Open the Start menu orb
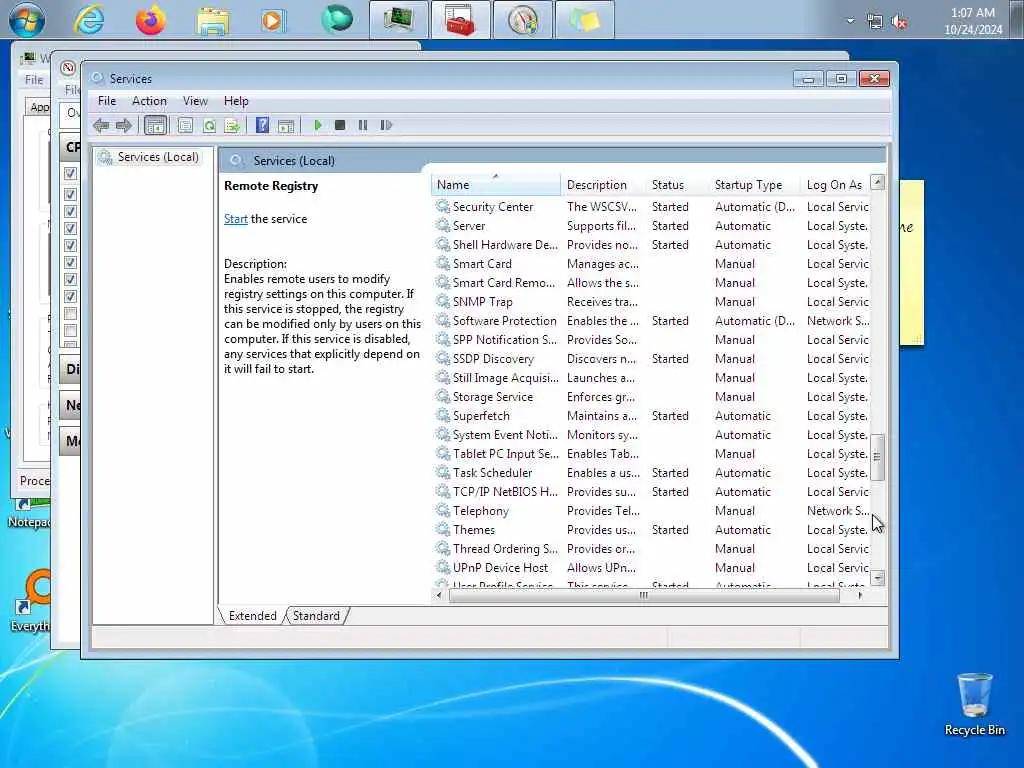This screenshot has height=768, width=1024. pyautogui.click(x=27, y=19)
